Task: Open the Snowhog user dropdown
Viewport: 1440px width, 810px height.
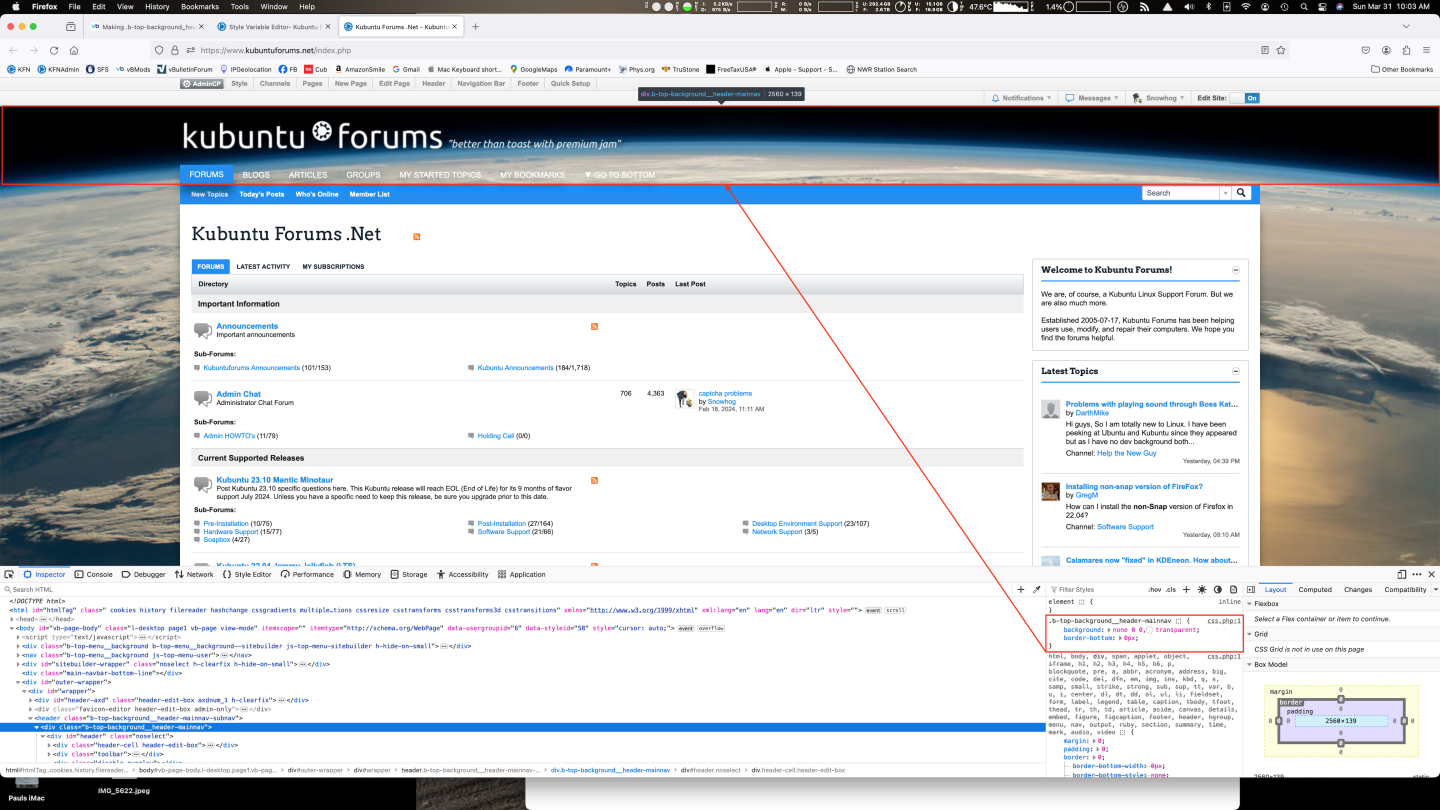Action: pyautogui.click(x=1159, y=98)
